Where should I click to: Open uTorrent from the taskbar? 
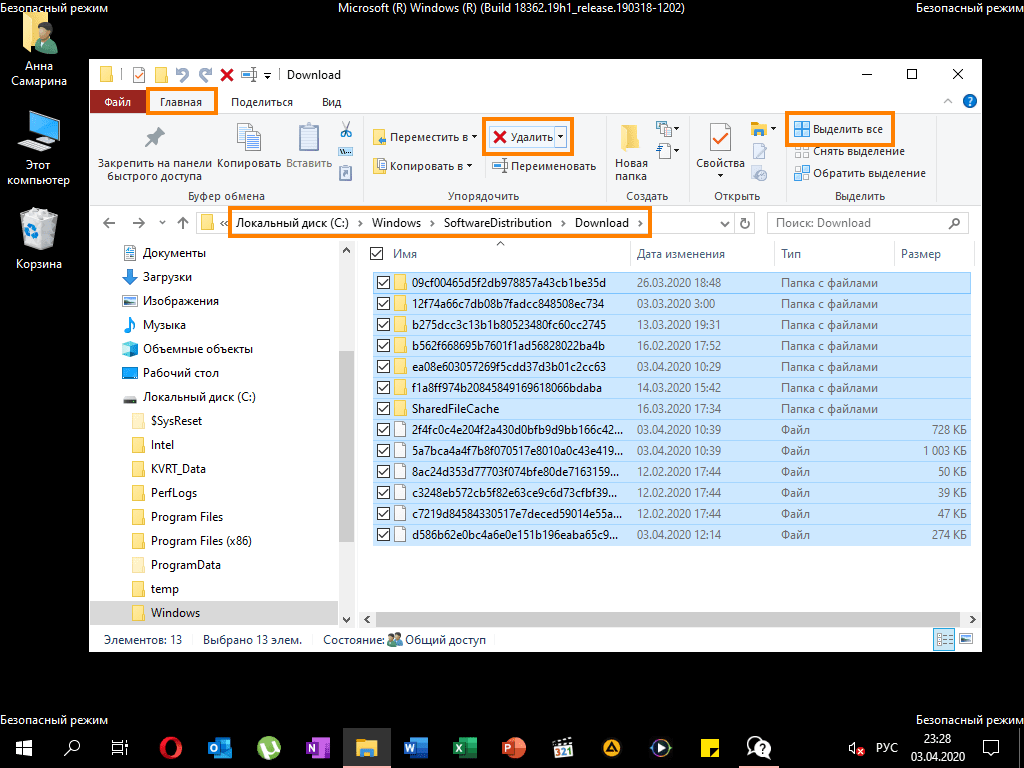[269, 748]
